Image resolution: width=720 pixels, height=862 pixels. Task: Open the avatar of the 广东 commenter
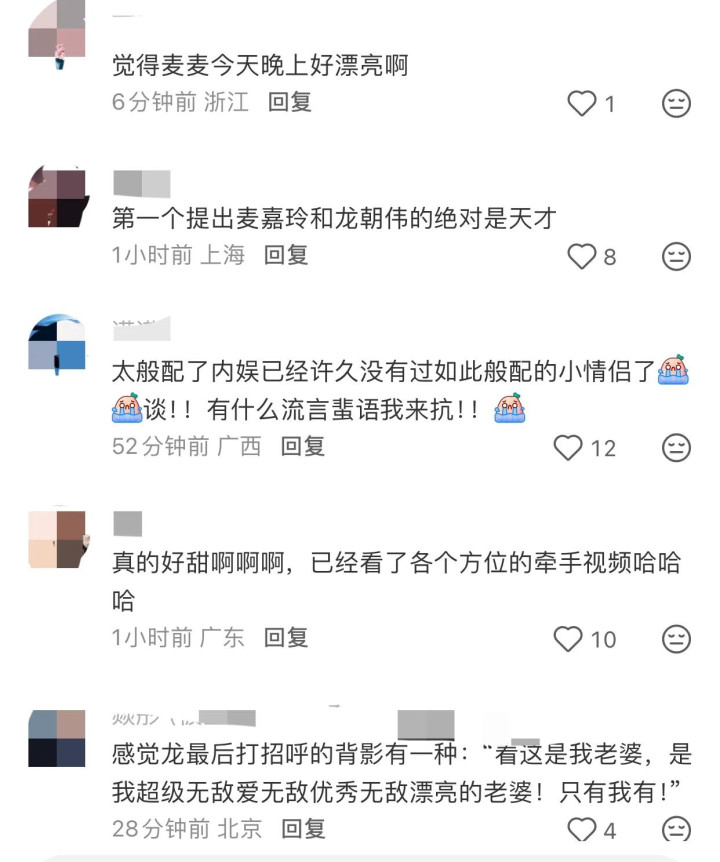pyautogui.click(x=57, y=539)
